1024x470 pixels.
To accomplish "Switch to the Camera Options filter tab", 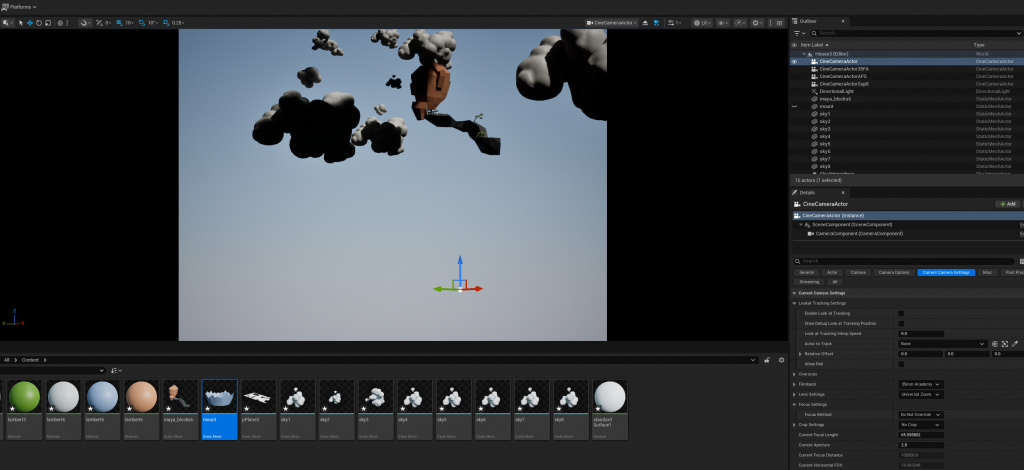I will pyautogui.click(x=893, y=272).
